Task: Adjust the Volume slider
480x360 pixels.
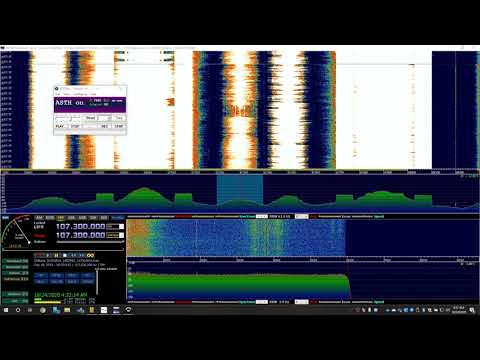Action: click(90, 242)
